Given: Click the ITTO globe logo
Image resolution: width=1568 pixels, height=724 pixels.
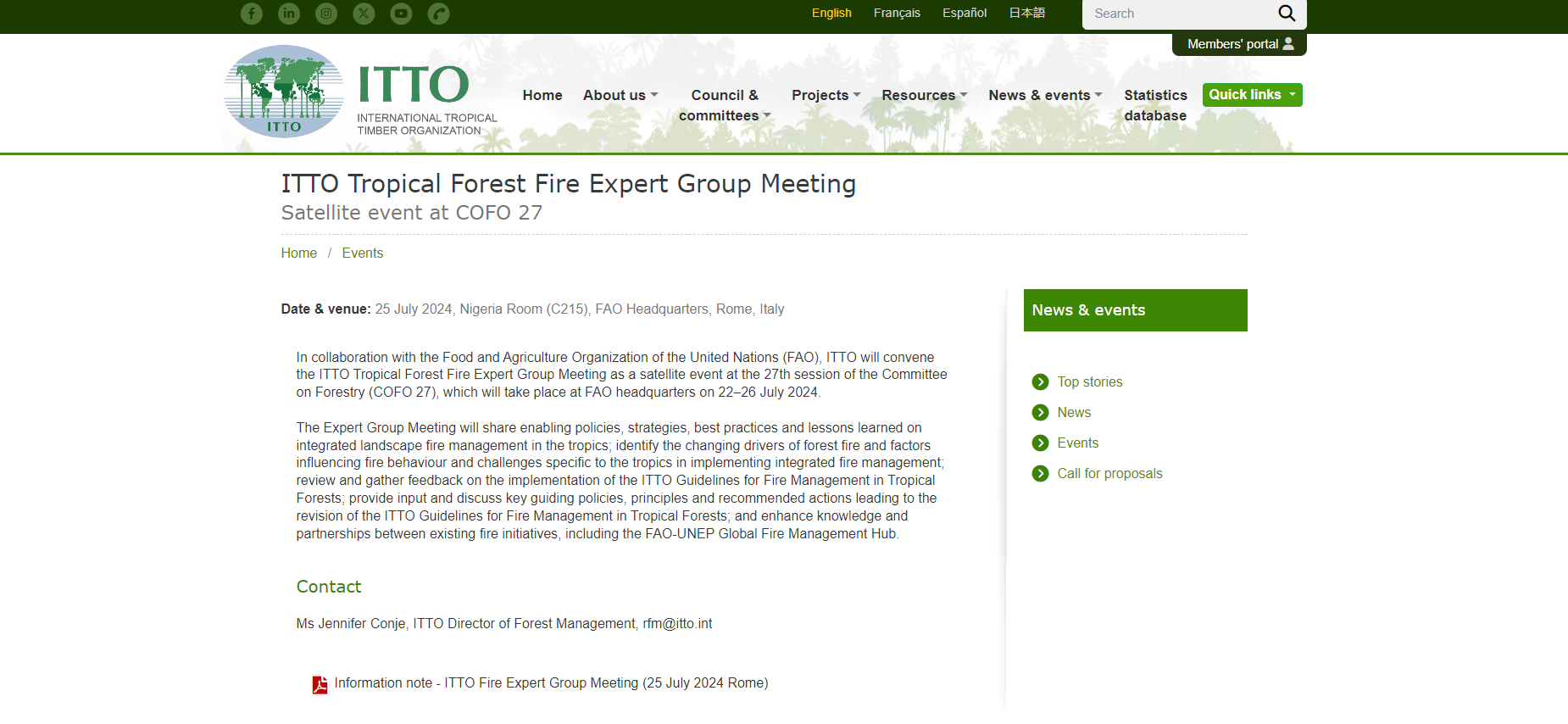Looking at the screenshot, I should 284,92.
